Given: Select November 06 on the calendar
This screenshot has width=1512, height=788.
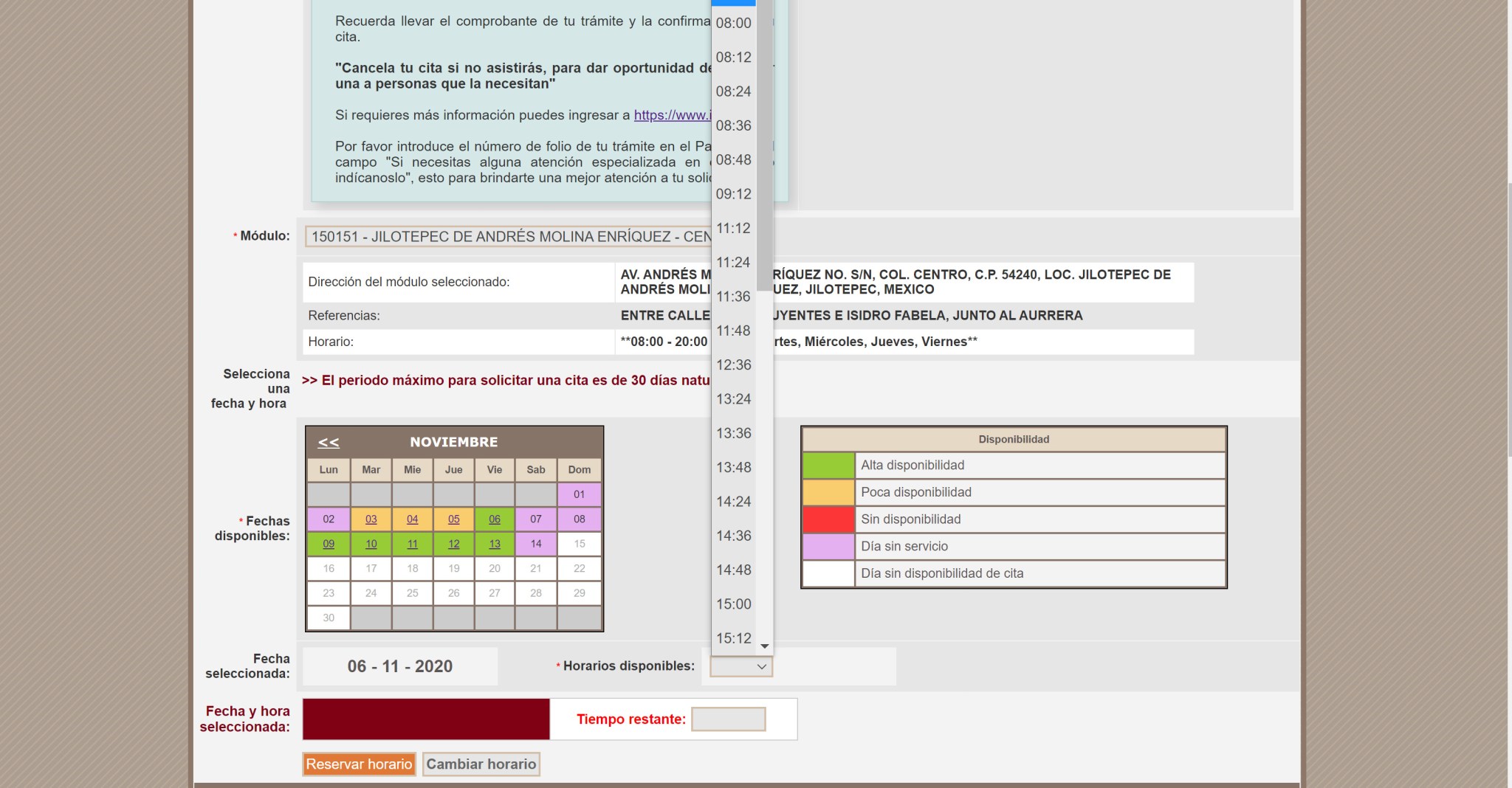Looking at the screenshot, I should point(494,519).
